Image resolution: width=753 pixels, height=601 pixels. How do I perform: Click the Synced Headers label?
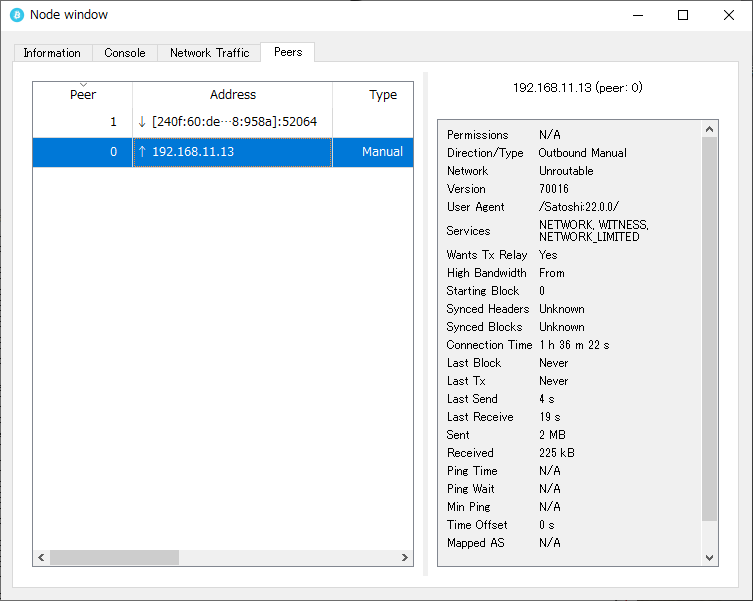[487, 309]
